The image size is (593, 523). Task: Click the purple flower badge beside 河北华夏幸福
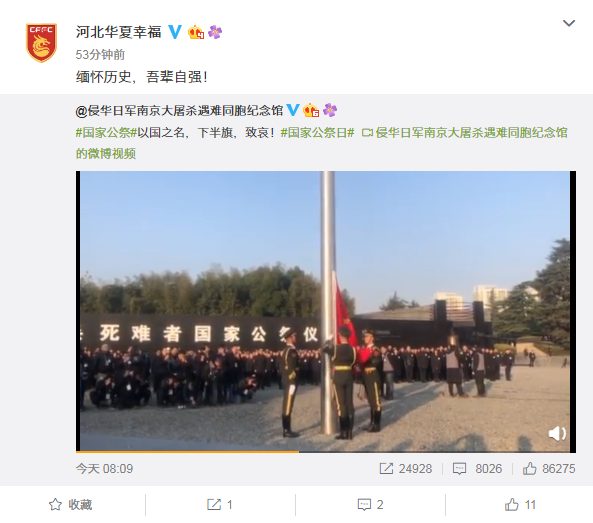[x=215, y=32]
